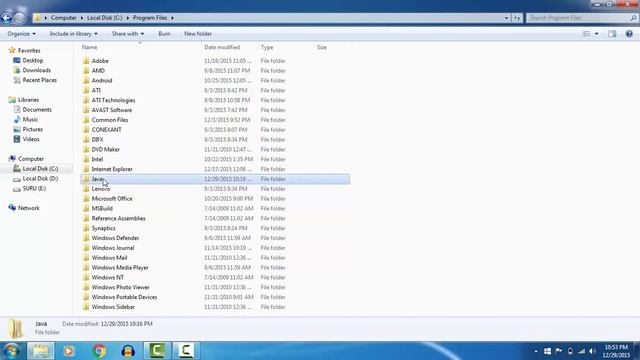Click Program Files in the address breadcrumb
640x360 pixels.
[x=150, y=18]
